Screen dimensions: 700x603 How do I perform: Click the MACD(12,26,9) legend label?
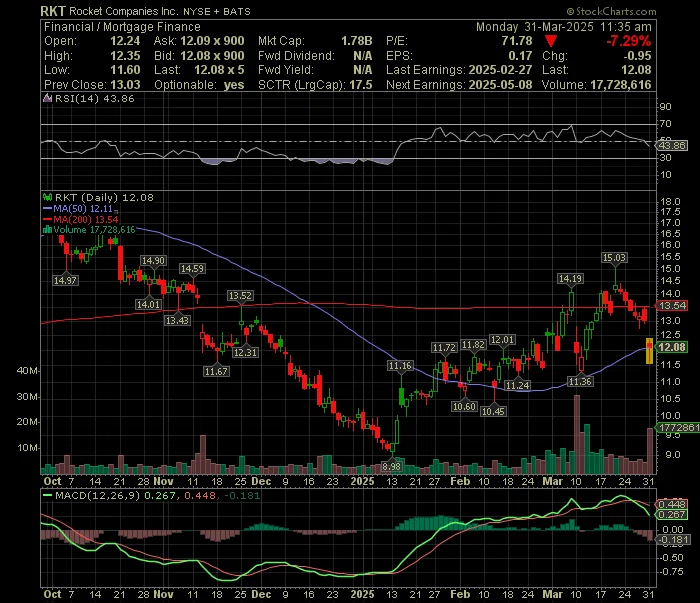pos(98,495)
